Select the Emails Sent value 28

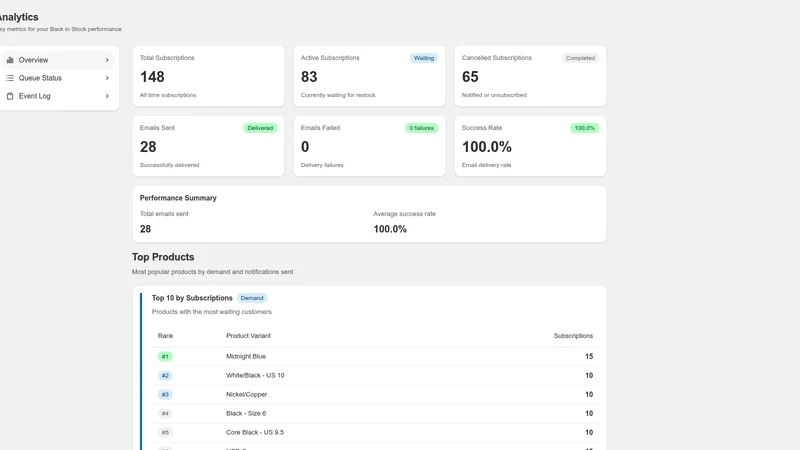[x=148, y=147]
